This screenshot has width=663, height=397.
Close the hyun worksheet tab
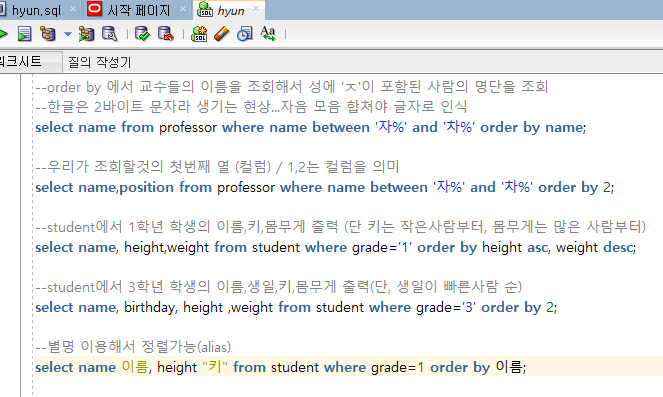pos(256,8)
